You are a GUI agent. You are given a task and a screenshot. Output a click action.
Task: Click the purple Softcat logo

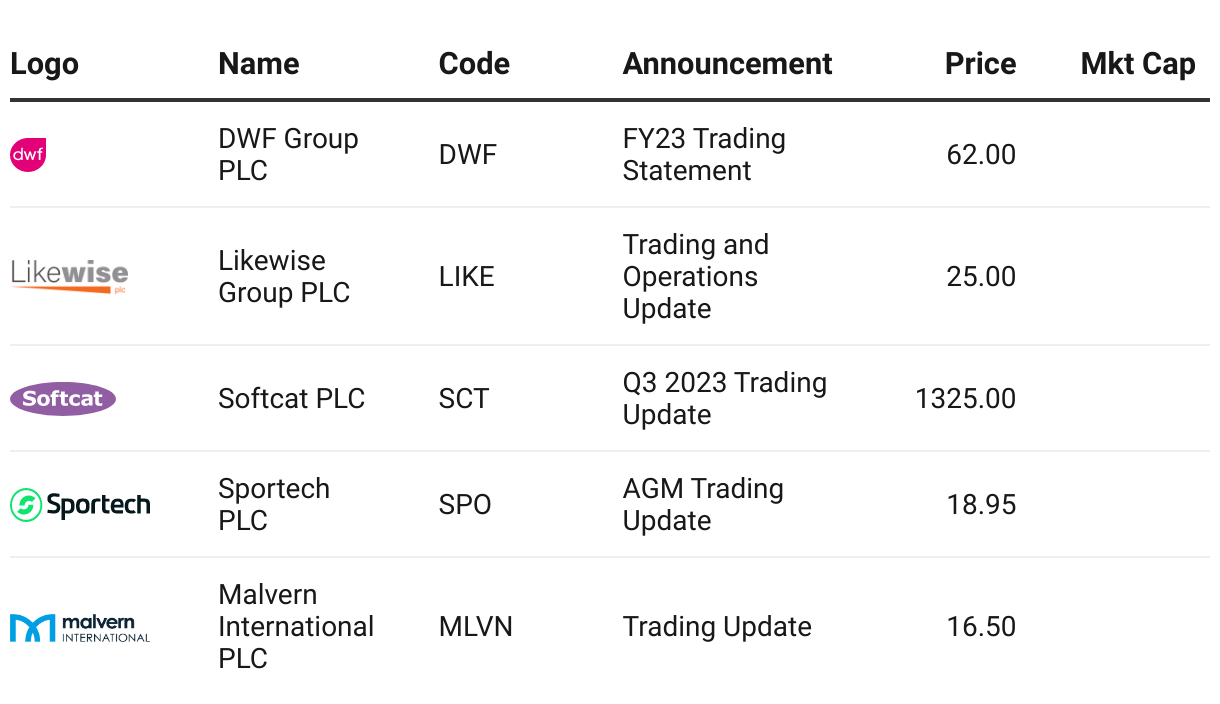[x=63, y=399]
